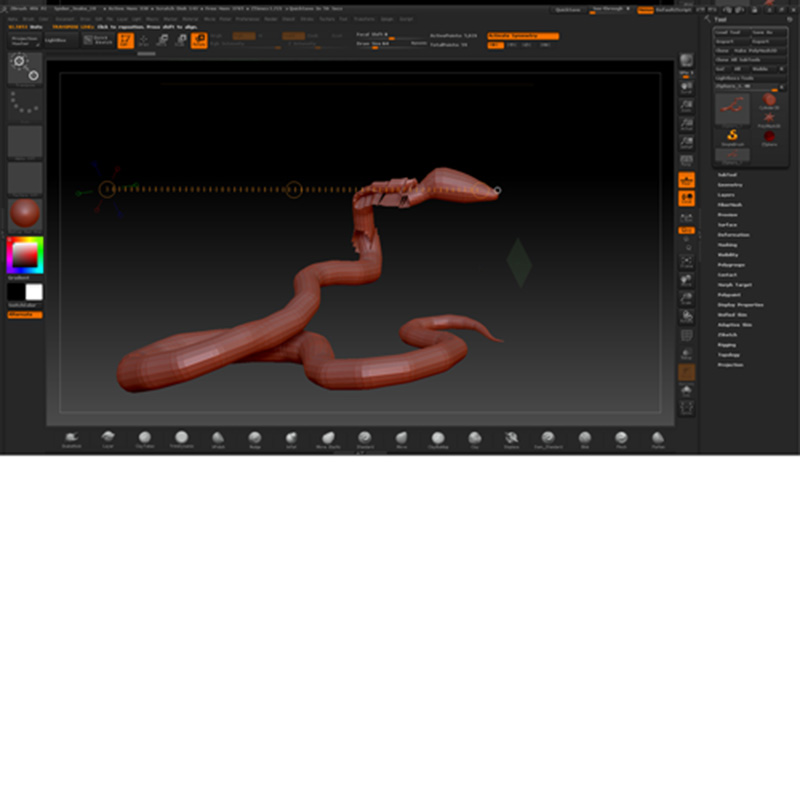Click the Alternate button on left shelf
Screen dimensions: 800x800
25,315
